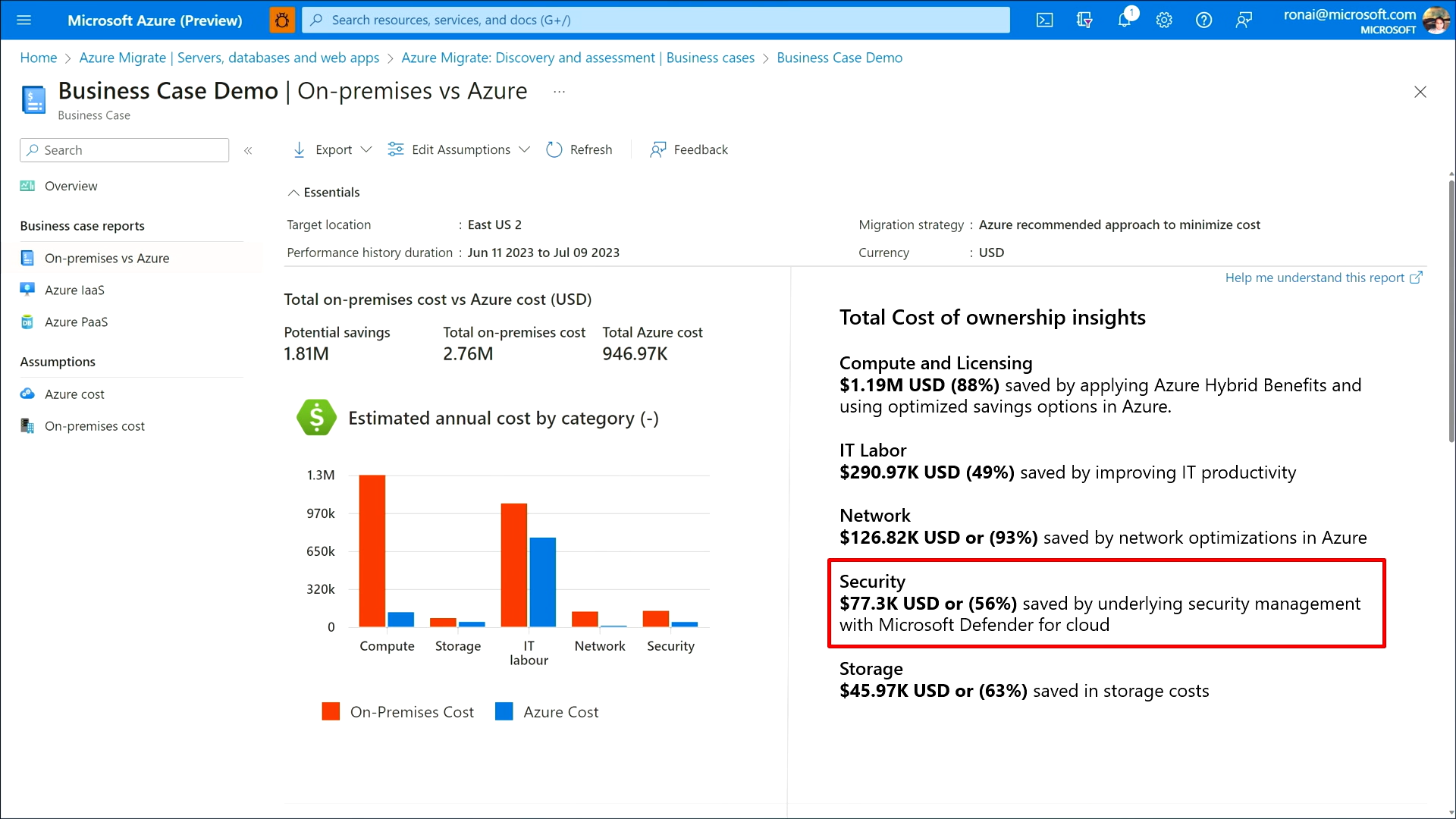
Task: Click the notifications bell icon
Action: (1124, 20)
